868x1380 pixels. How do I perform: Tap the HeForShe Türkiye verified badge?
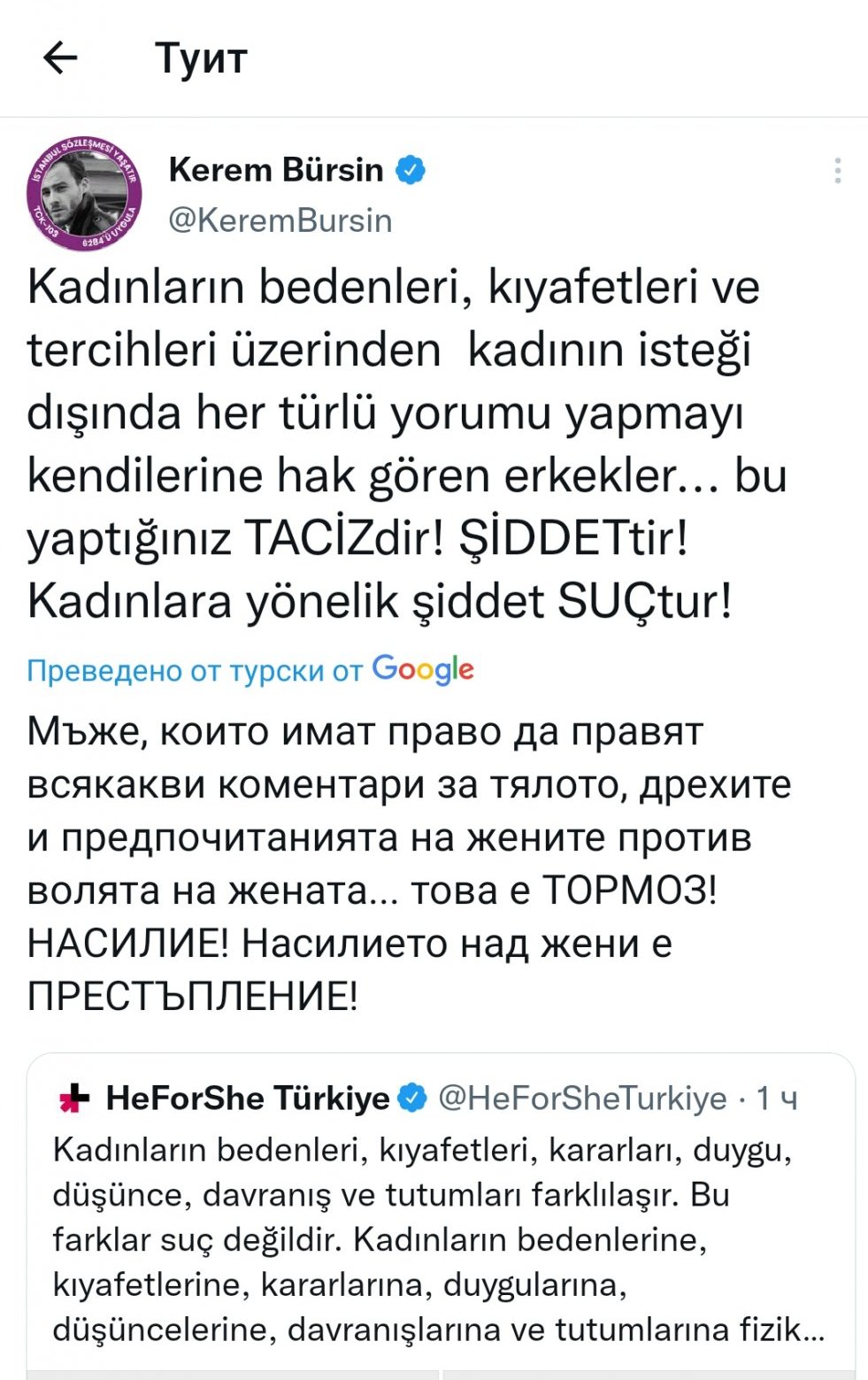click(x=412, y=1099)
